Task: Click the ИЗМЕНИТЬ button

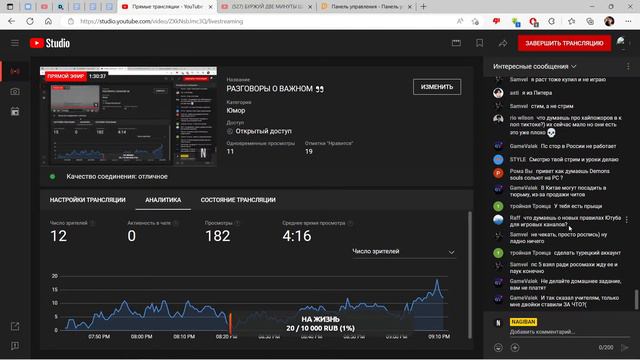Action: pos(437,87)
